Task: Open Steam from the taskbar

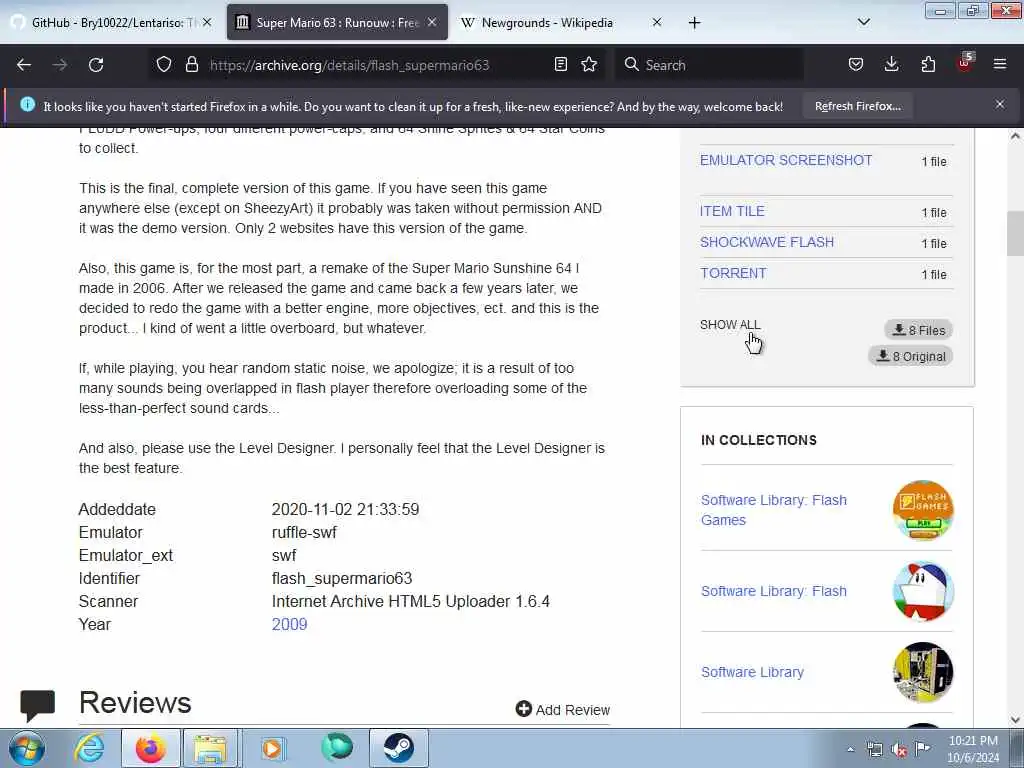Action: [x=398, y=748]
